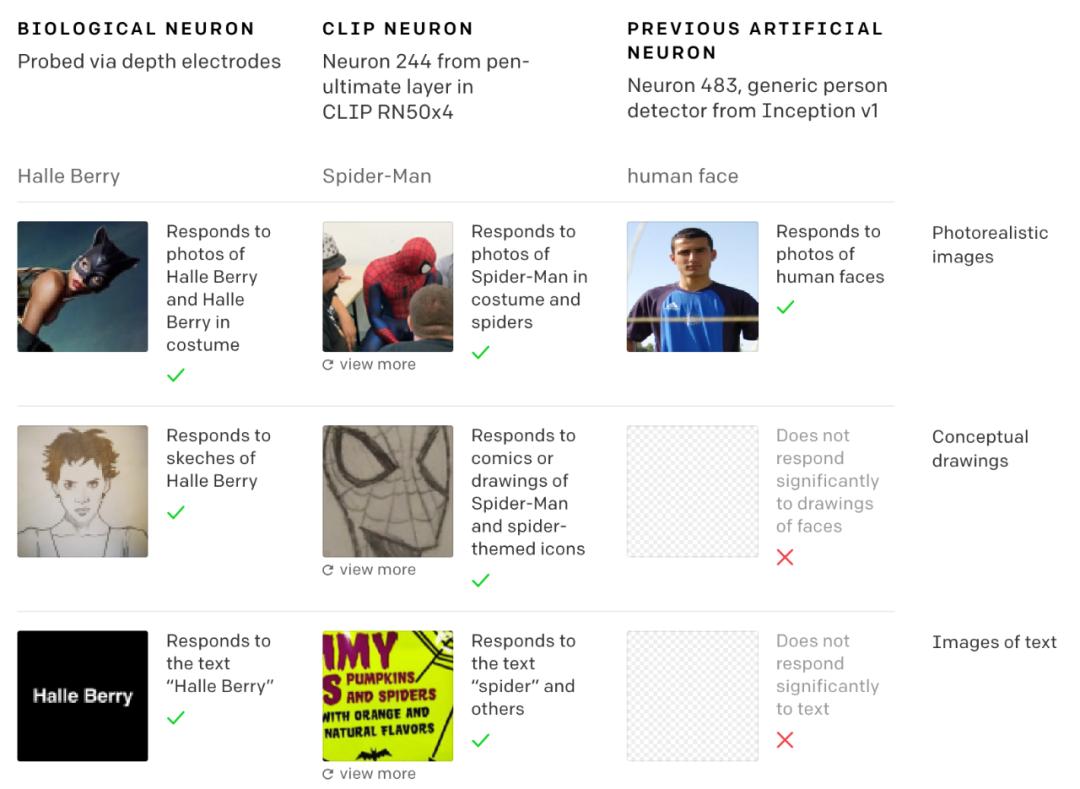Viewport: 1080px width, 789px height.
Task: Click green checkmark under Halle Berry costume text
Action: pos(176,375)
